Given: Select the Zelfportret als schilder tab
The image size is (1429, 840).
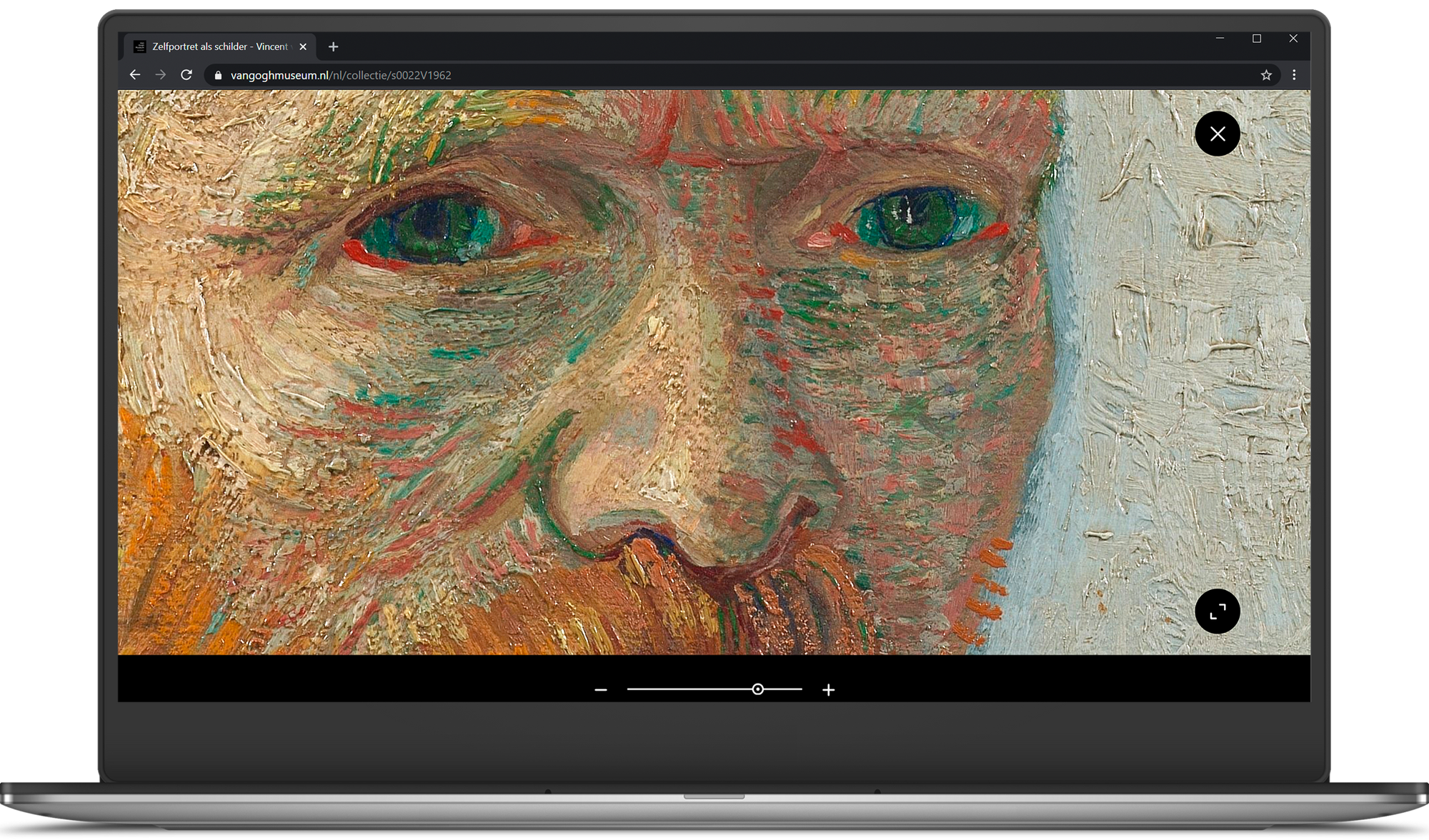Looking at the screenshot, I should coord(214,46).
